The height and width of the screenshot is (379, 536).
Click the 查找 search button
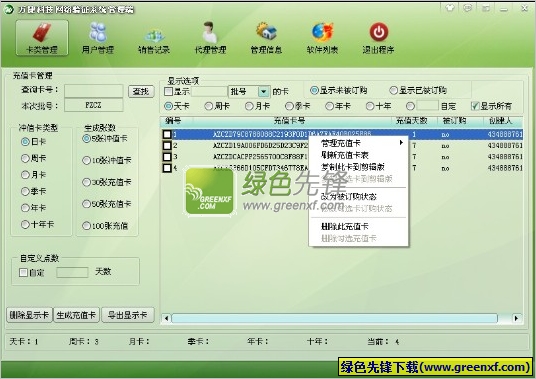coord(141,91)
